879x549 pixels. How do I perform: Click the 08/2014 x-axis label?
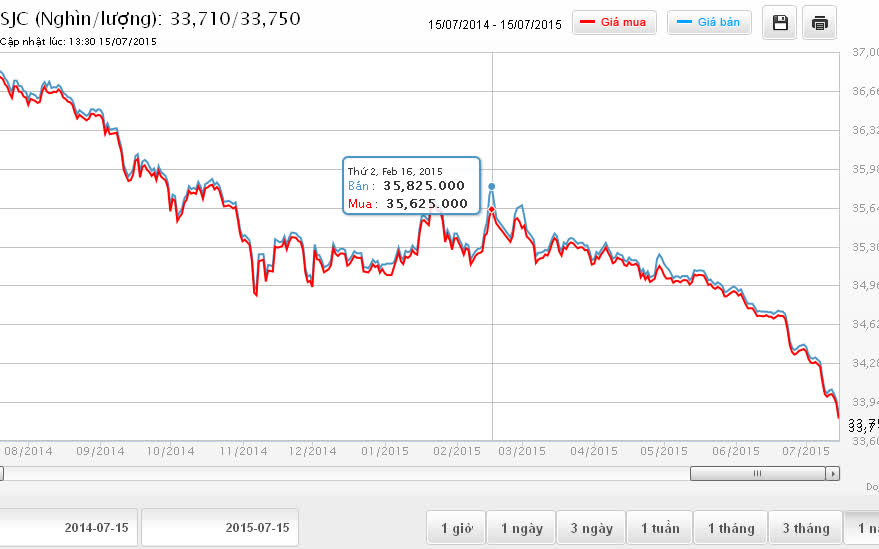click(x=28, y=451)
